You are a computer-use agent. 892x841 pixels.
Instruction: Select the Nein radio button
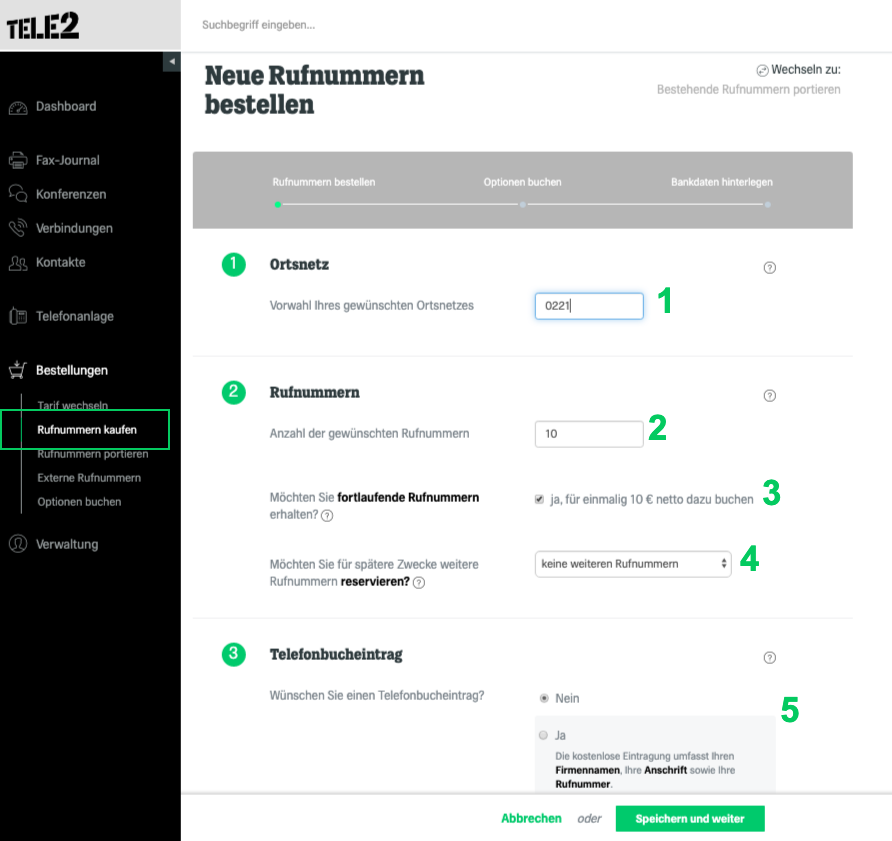[544, 698]
